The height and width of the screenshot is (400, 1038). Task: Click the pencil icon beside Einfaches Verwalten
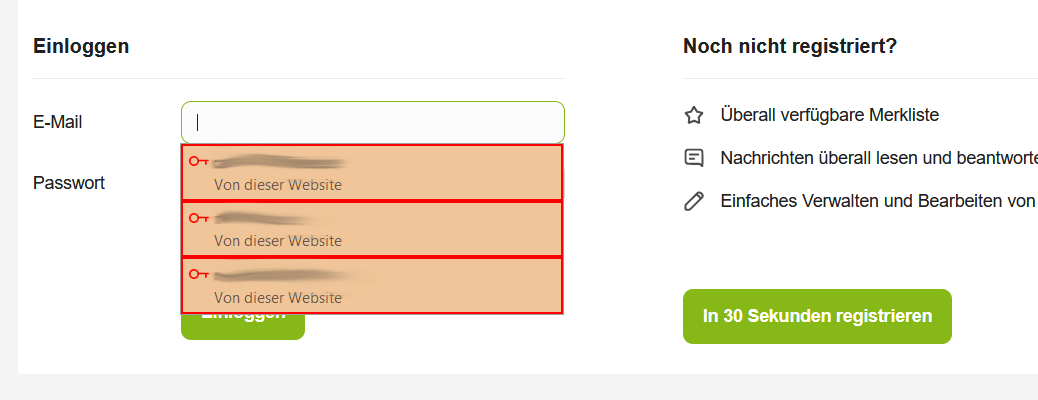694,201
